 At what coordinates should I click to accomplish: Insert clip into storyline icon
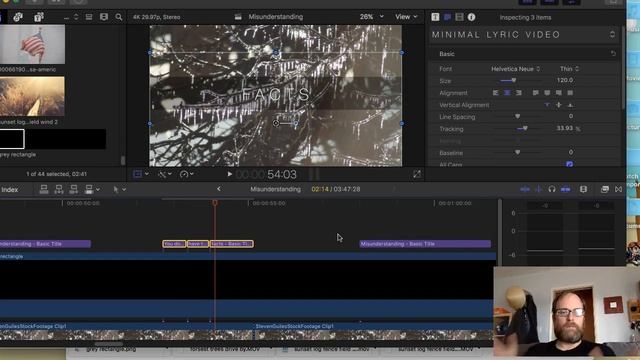click(x=59, y=189)
